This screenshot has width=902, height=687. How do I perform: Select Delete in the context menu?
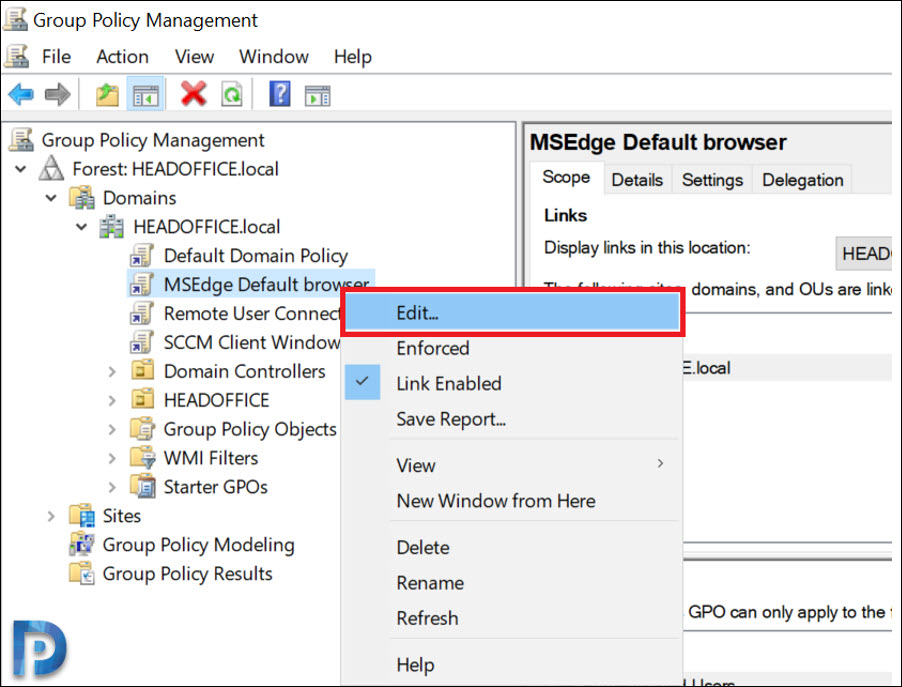[423, 548]
